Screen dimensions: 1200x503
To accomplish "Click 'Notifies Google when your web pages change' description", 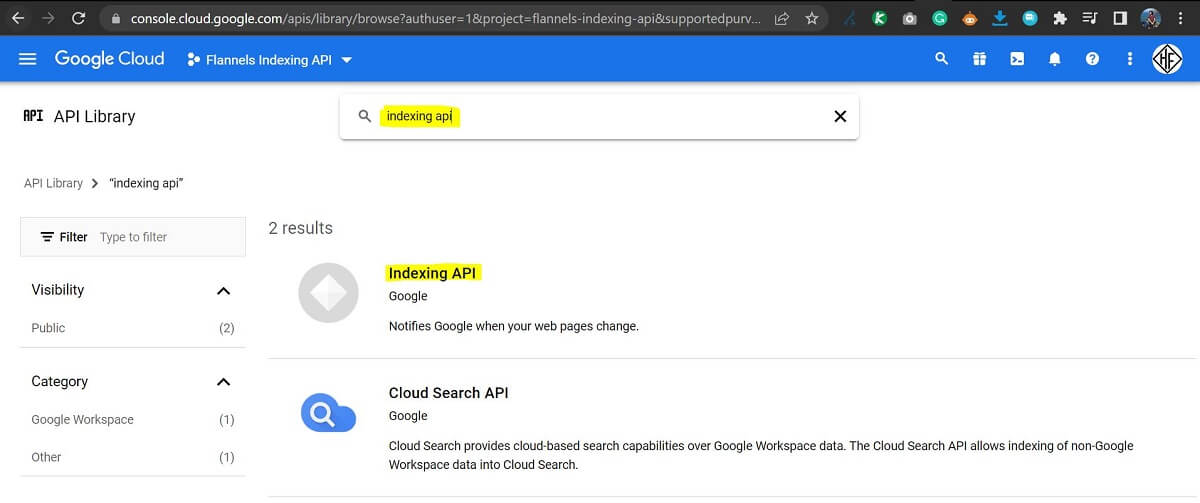I will click(x=513, y=326).
